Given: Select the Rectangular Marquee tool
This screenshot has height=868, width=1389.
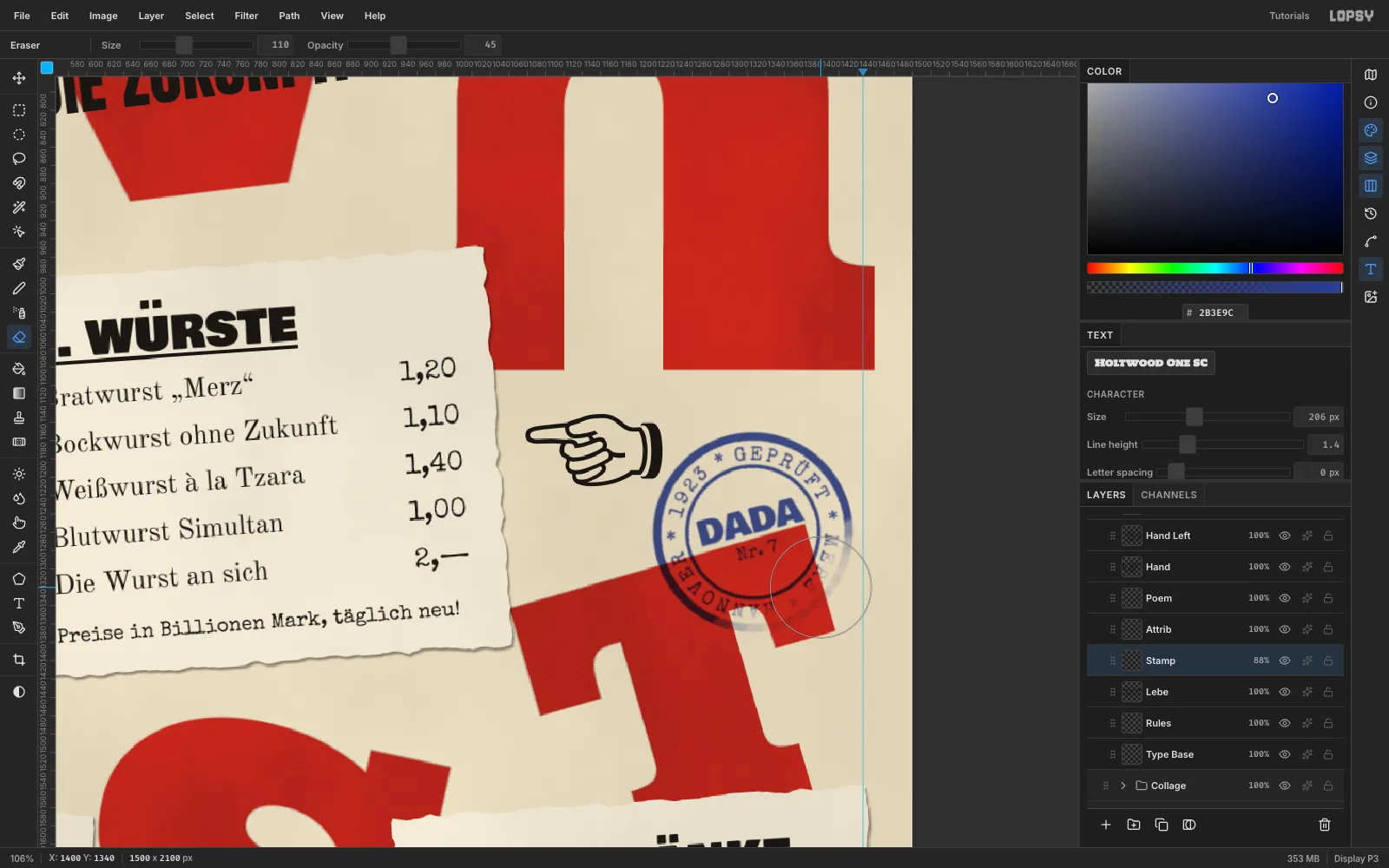Looking at the screenshot, I should (x=19, y=110).
